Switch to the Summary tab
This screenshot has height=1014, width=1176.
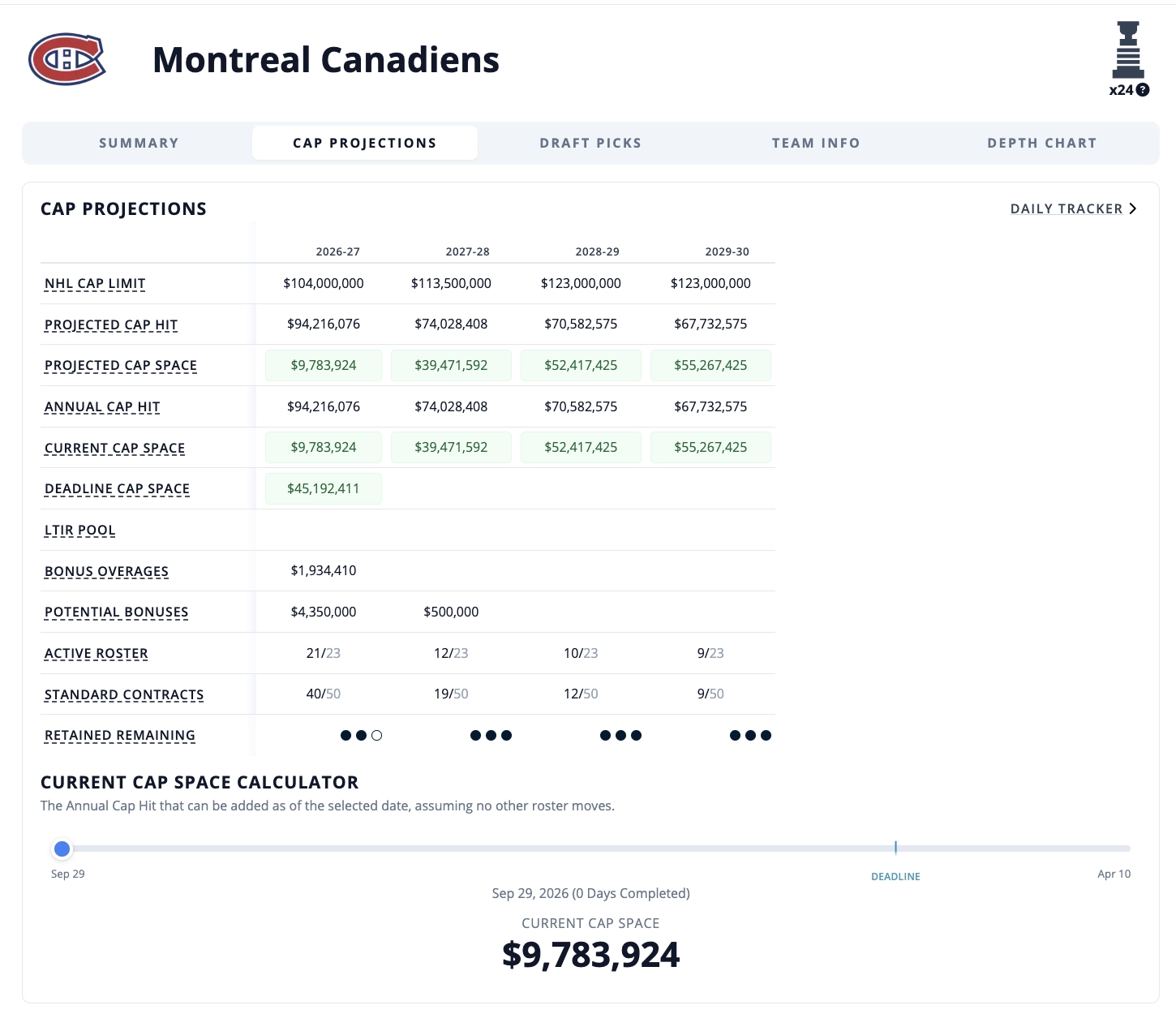click(x=139, y=143)
